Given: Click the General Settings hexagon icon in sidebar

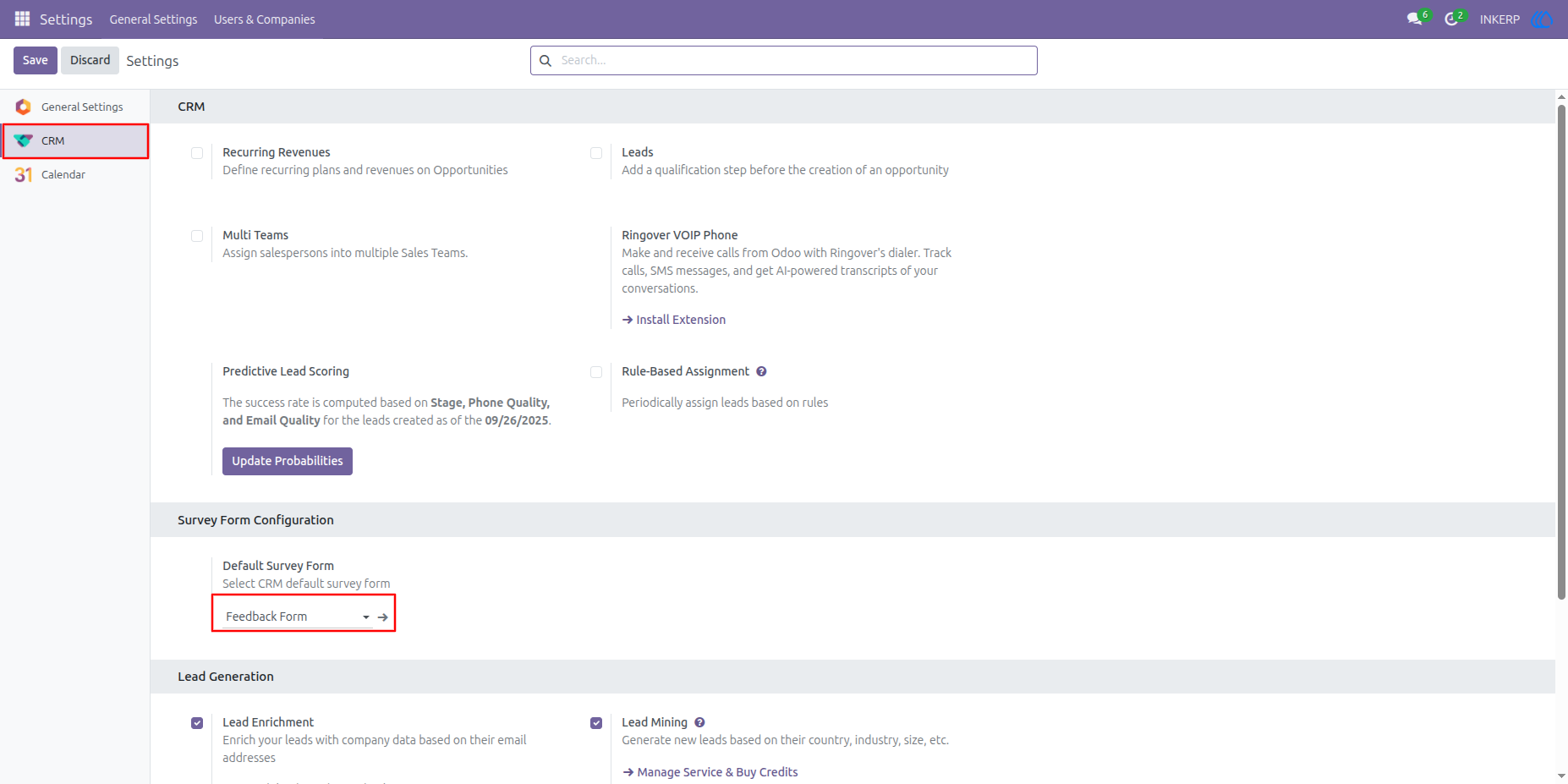Looking at the screenshot, I should pos(23,107).
